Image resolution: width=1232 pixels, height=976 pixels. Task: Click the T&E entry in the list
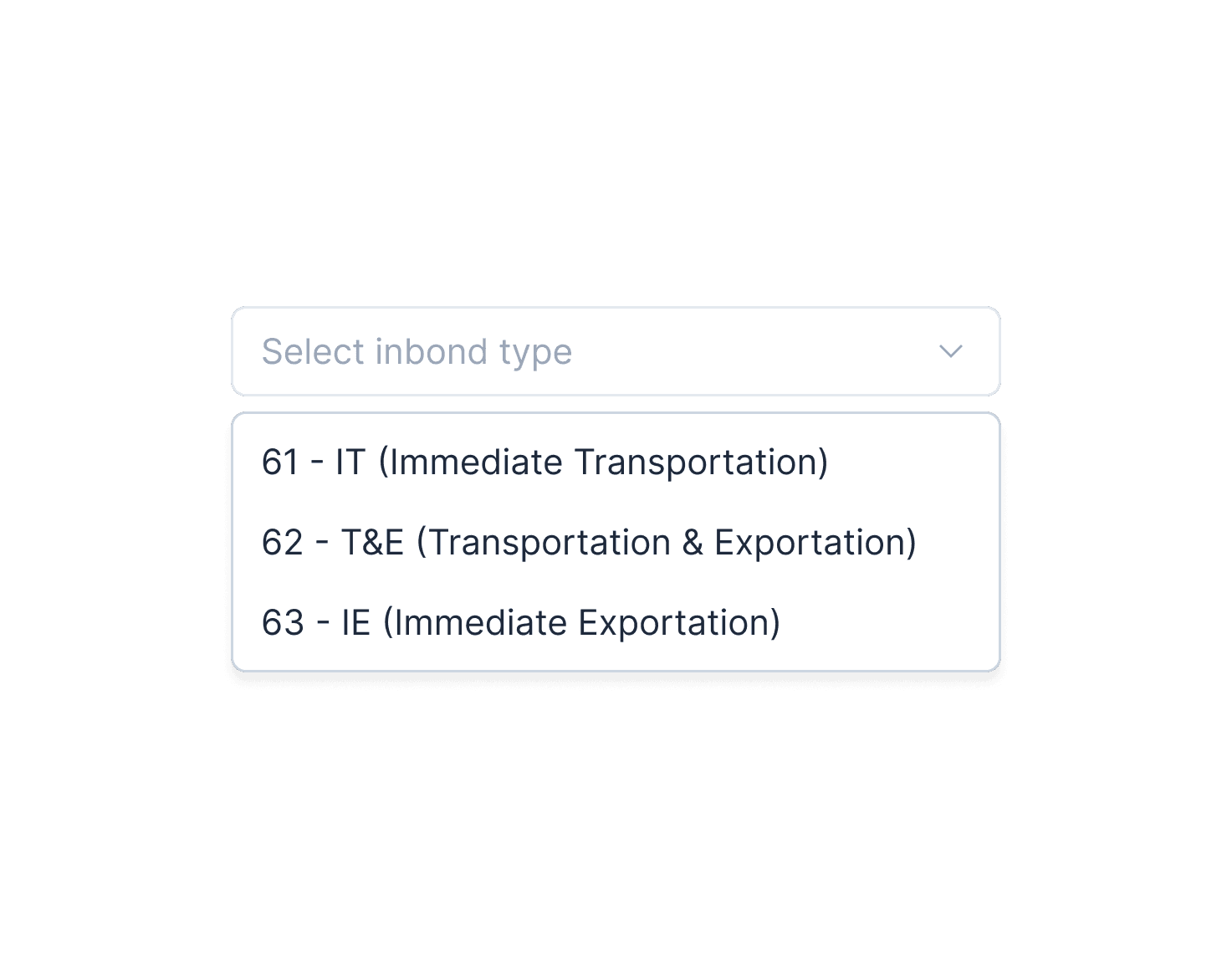(589, 543)
